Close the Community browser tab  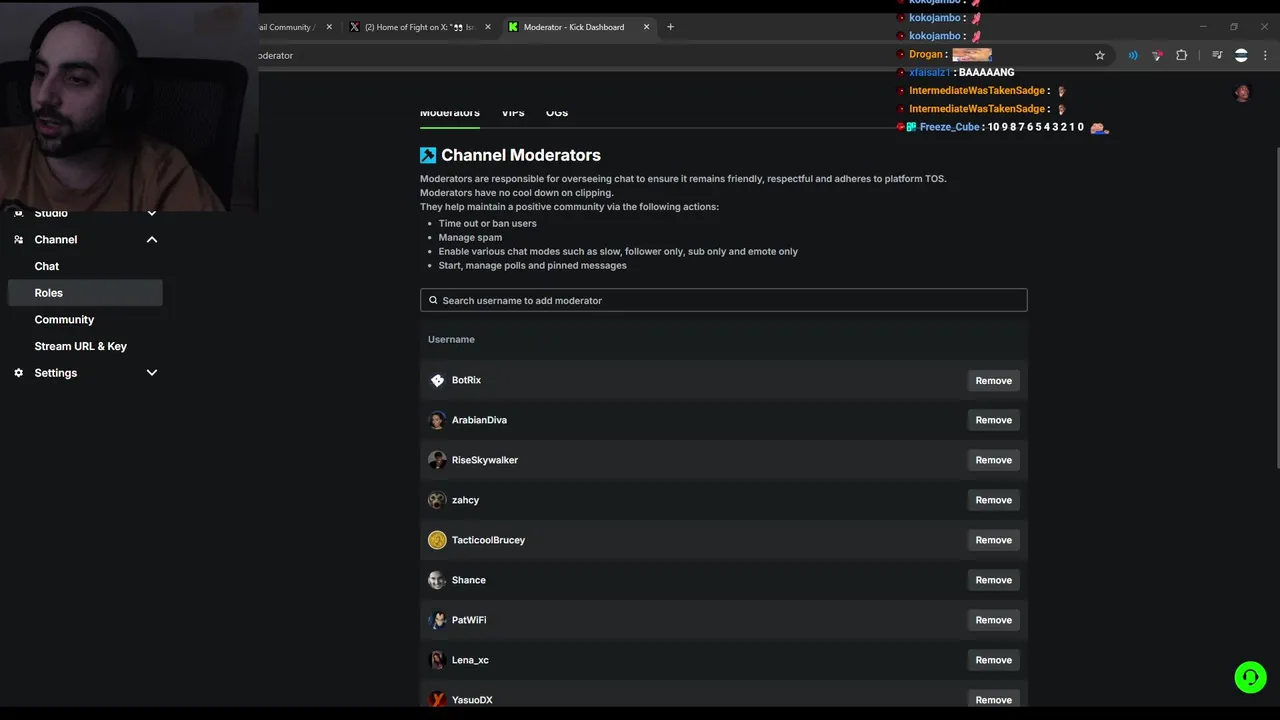[x=329, y=27]
